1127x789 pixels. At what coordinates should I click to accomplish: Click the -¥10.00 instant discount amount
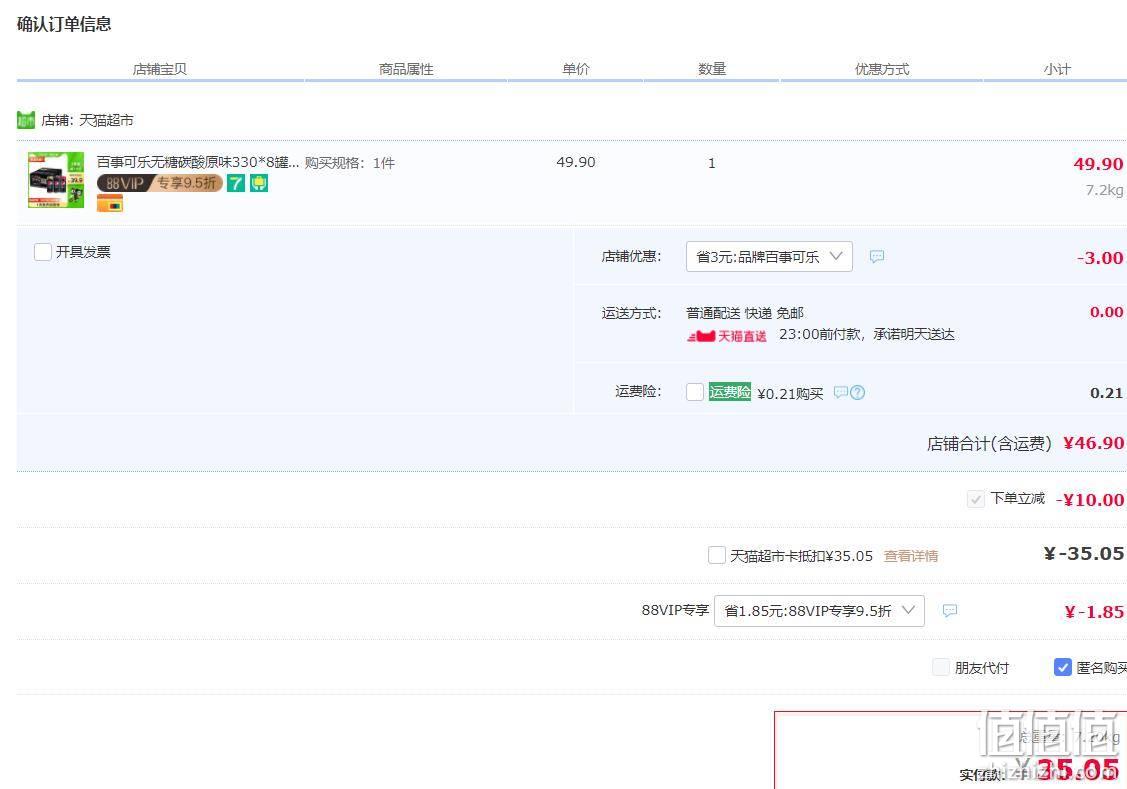[x=1090, y=499]
